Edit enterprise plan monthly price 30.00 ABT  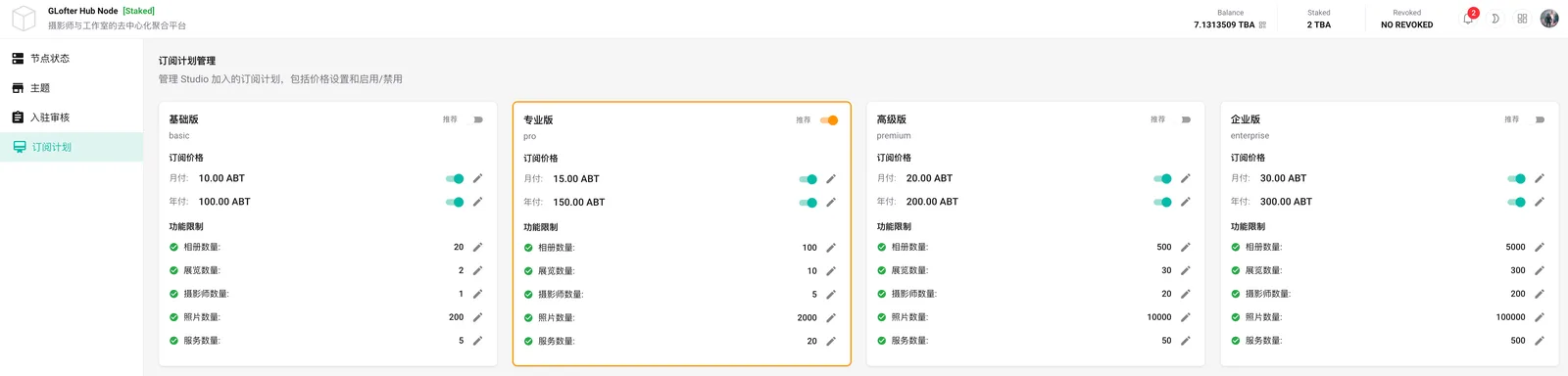point(1539,178)
